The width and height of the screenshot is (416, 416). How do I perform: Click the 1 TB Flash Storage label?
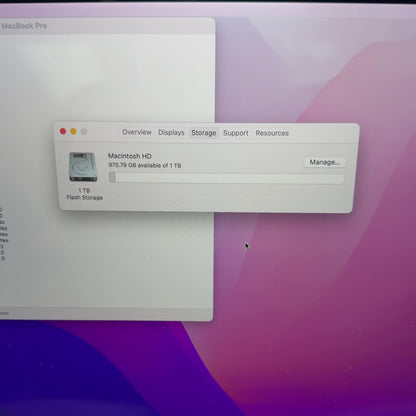[x=84, y=194]
